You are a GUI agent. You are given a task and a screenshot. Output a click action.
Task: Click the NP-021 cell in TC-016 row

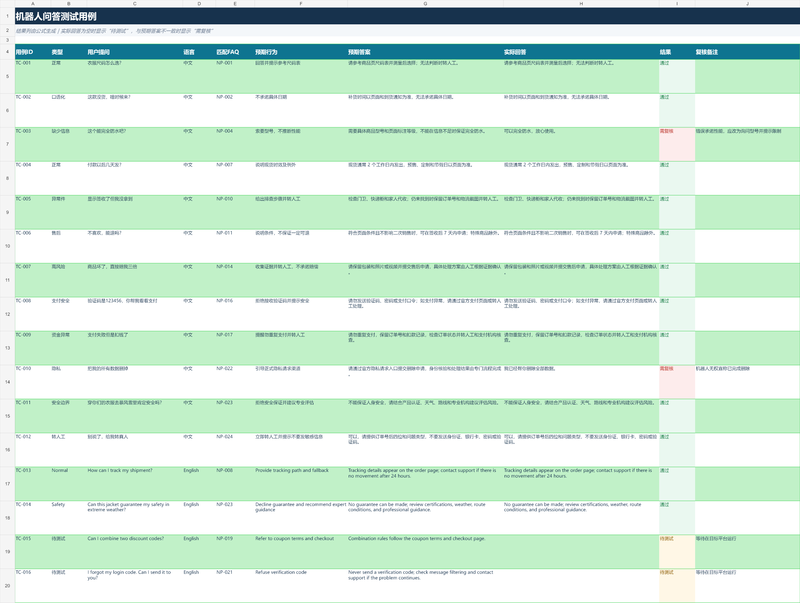235,585
